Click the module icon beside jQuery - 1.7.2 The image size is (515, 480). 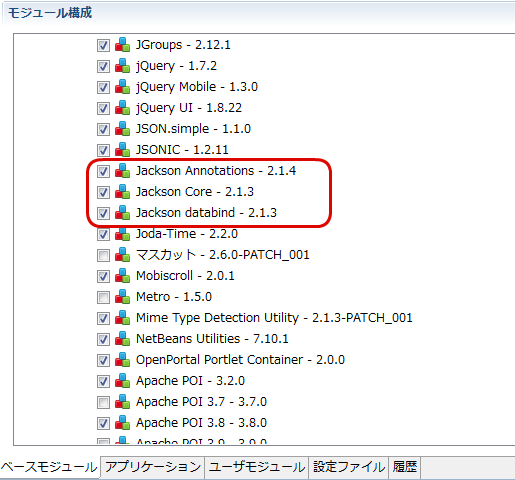(122, 66)
